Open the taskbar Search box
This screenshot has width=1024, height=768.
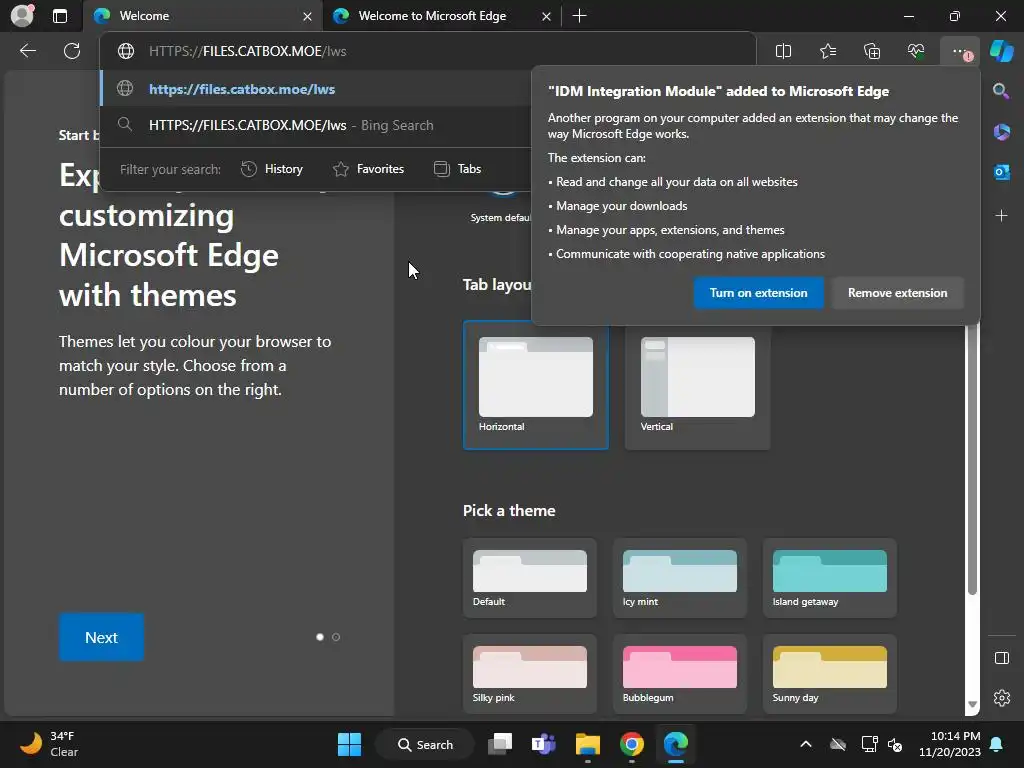click(425, 744)
